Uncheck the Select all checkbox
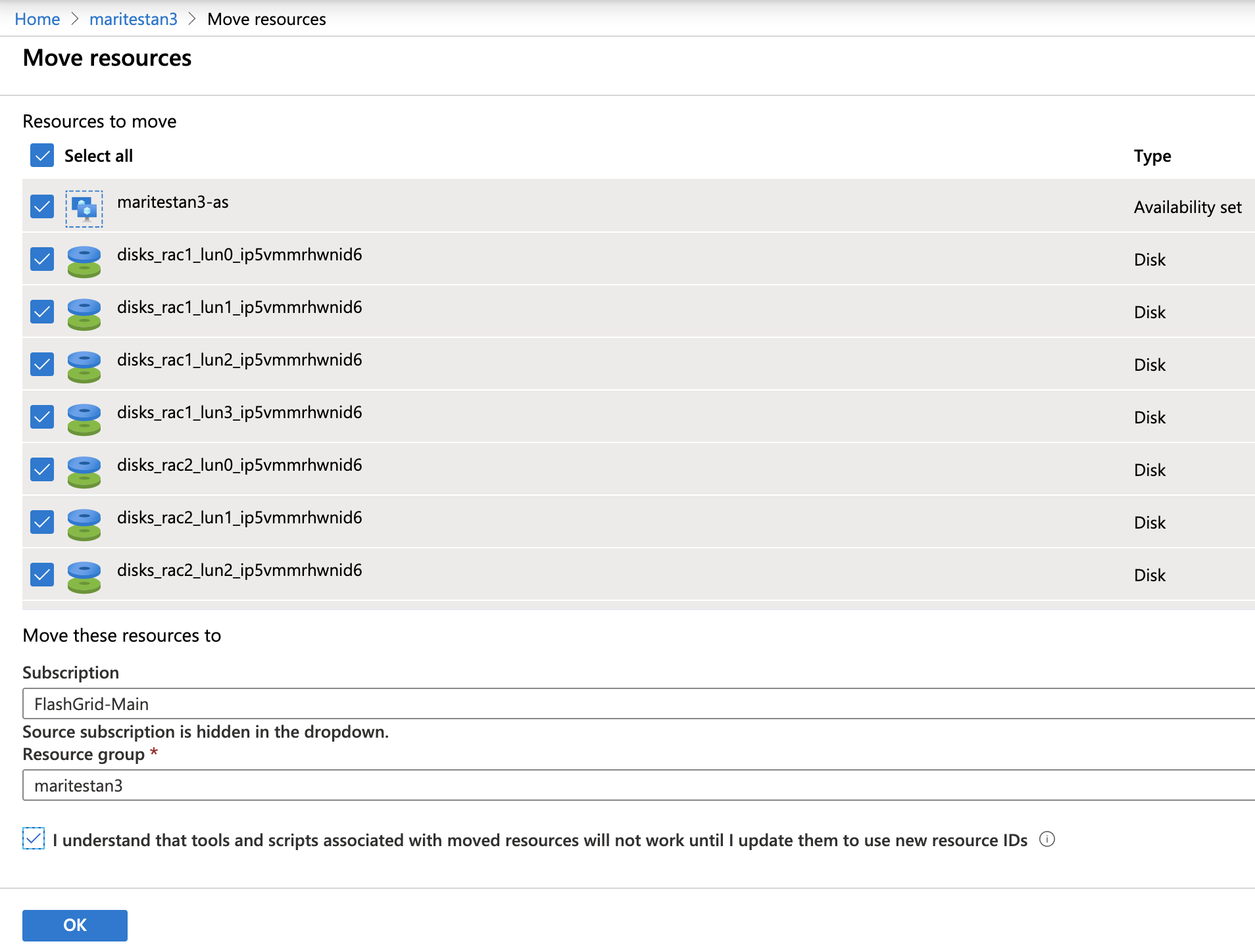 41,156
